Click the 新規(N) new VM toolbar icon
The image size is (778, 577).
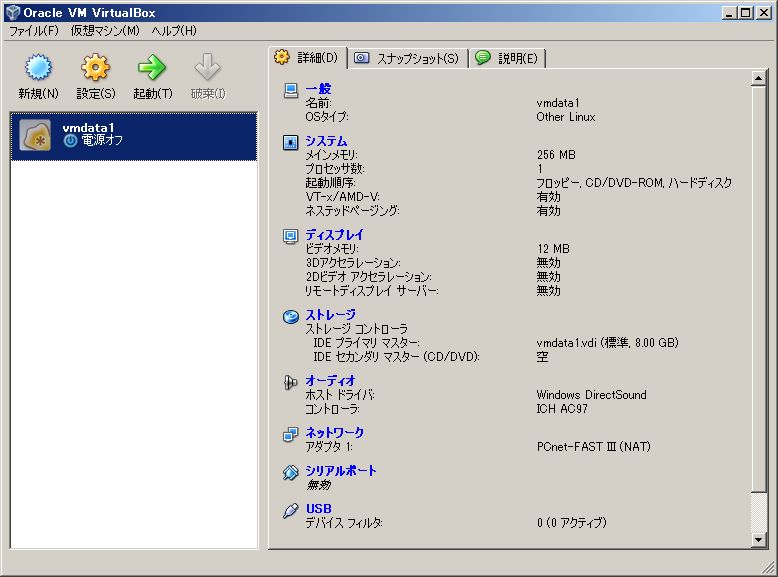[38, 67]
